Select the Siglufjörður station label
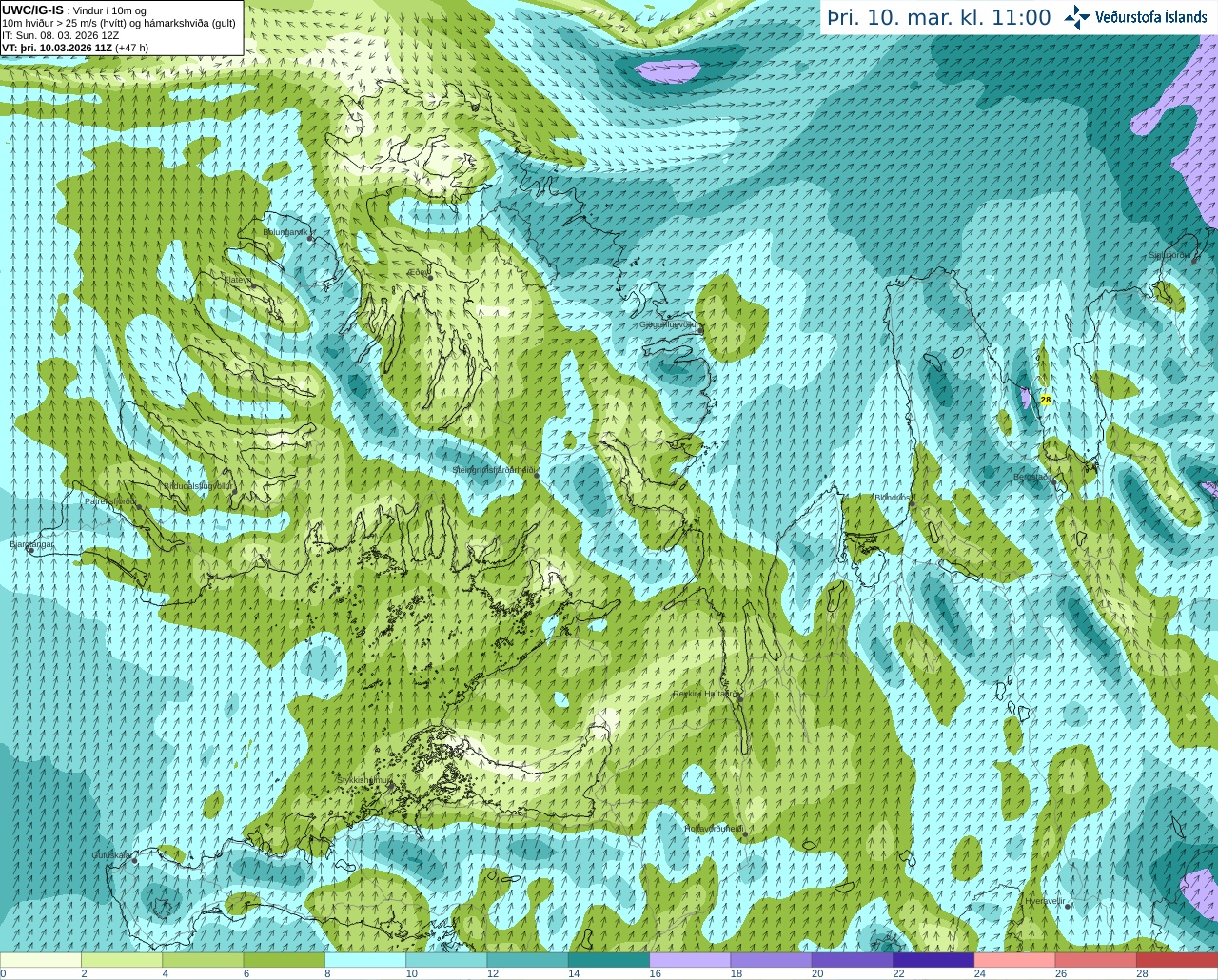The image size is (1218, 980). [1169, 255]
